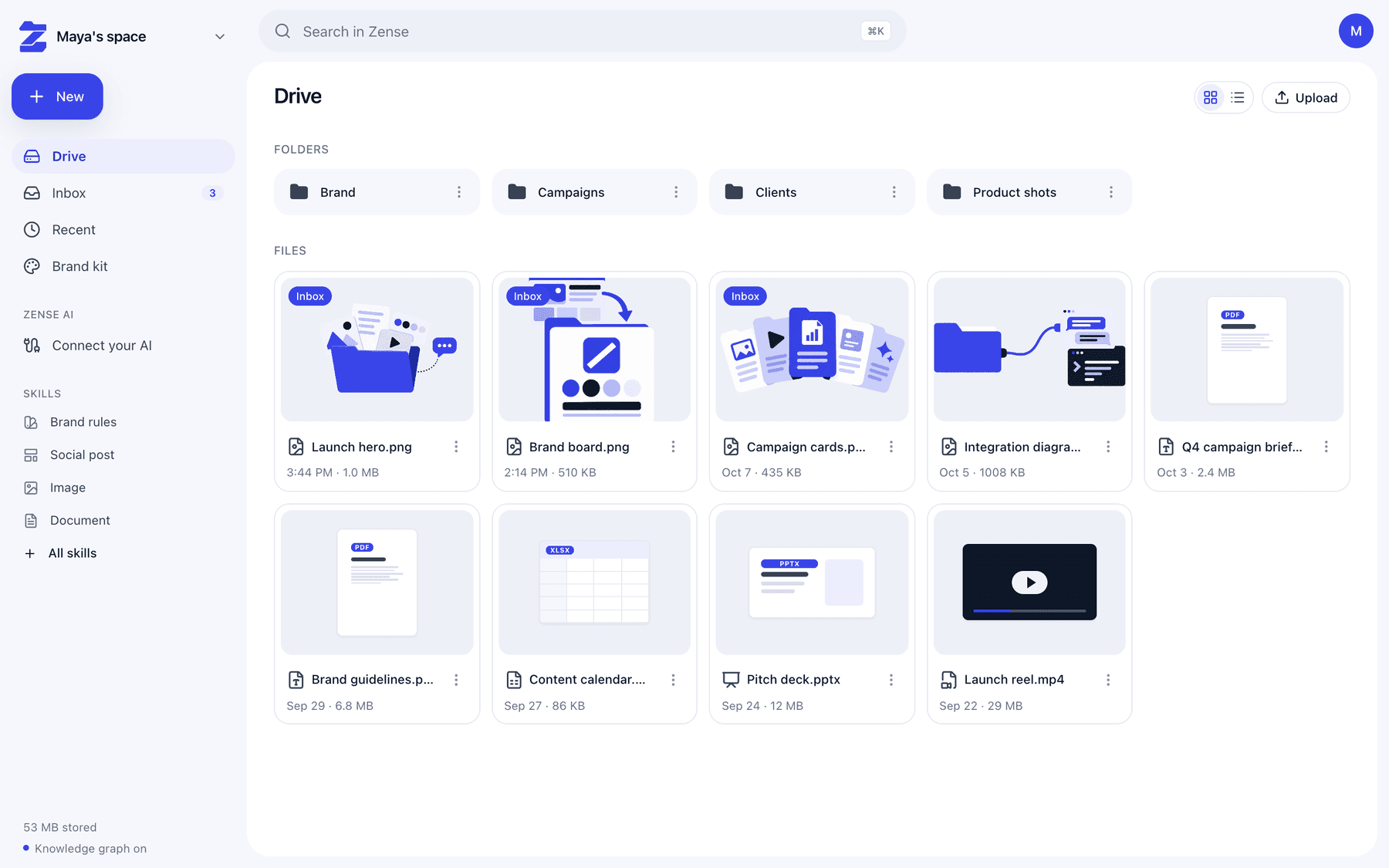Open Brand guidelines PDF thumbnail
This screenshot has height=868, width=1389.
coord(377,583)
